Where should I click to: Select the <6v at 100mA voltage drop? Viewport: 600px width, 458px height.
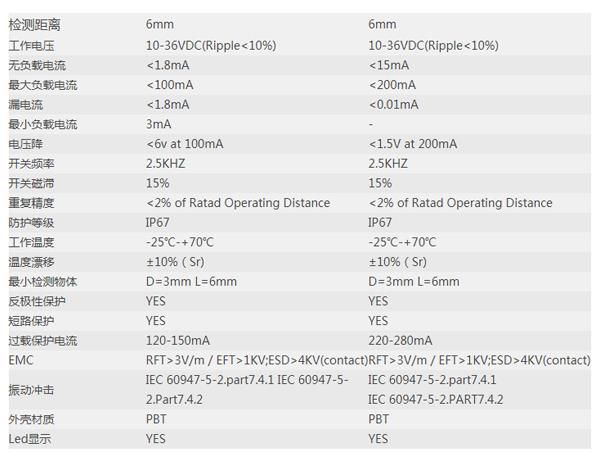[x=184, y=144]
